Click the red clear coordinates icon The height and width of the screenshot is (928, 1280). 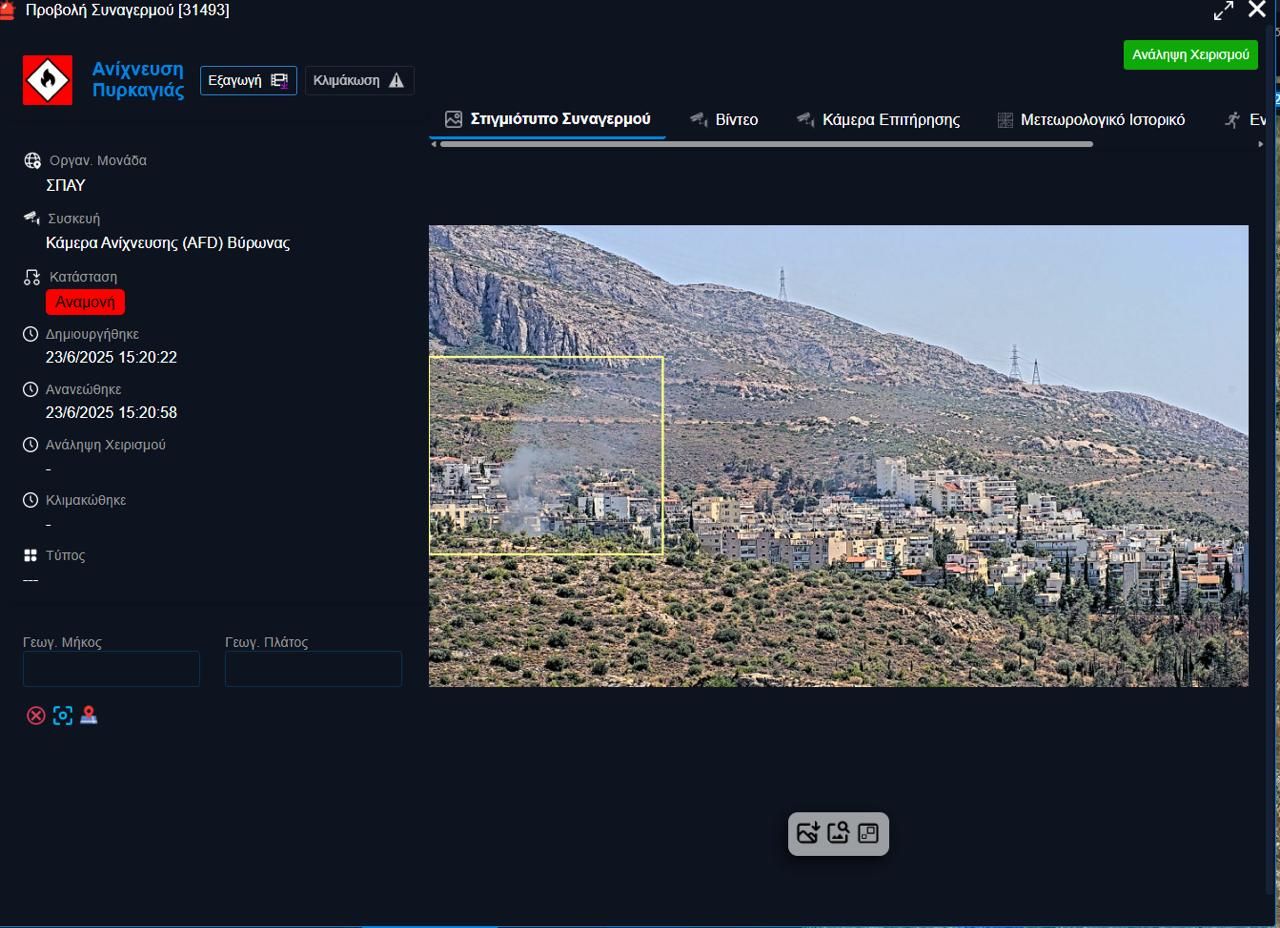pos(36,716)
